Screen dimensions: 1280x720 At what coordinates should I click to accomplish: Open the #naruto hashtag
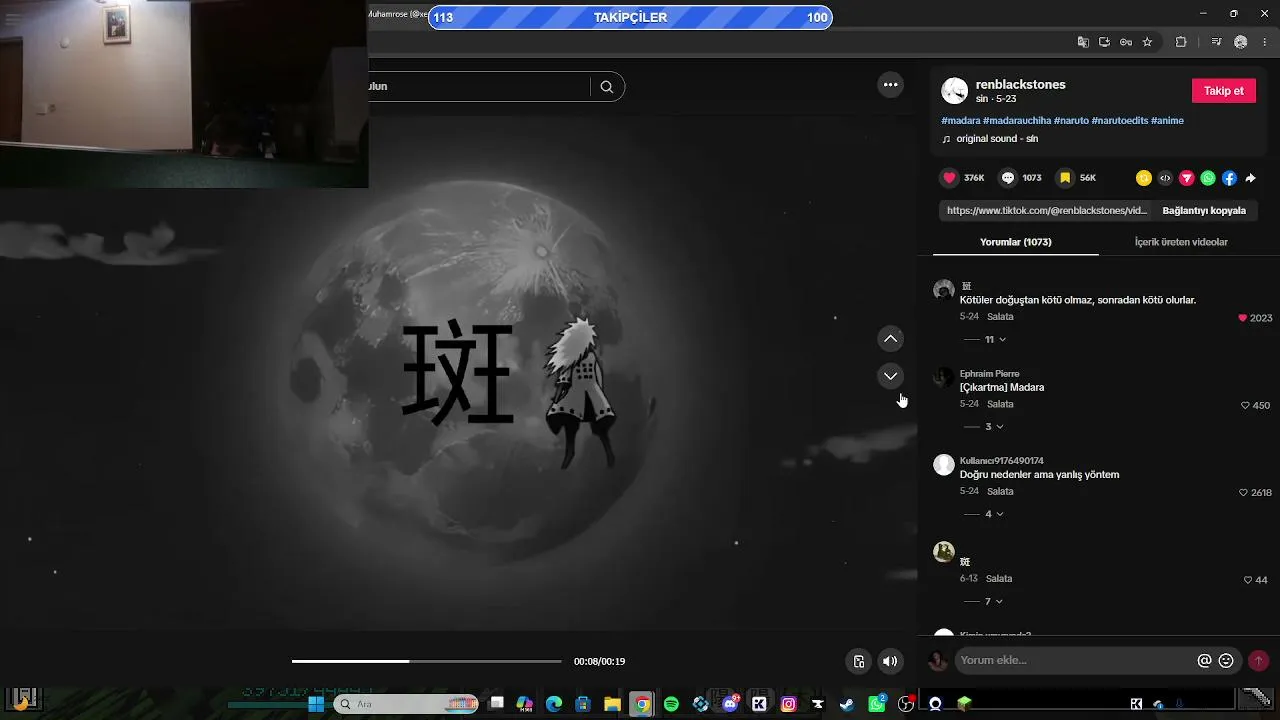[x=1071, y=121]
